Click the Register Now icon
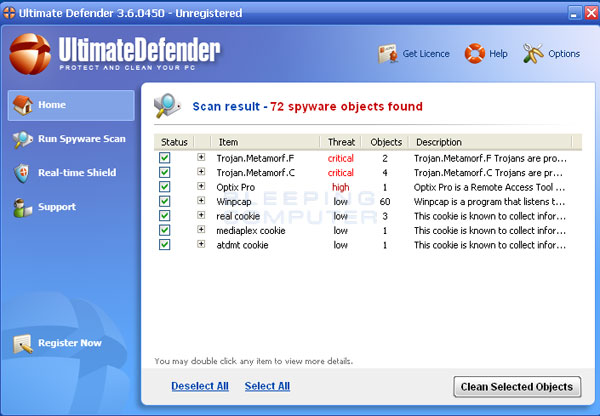The height and width of the screenshot is (416, 600). [23, 343]
